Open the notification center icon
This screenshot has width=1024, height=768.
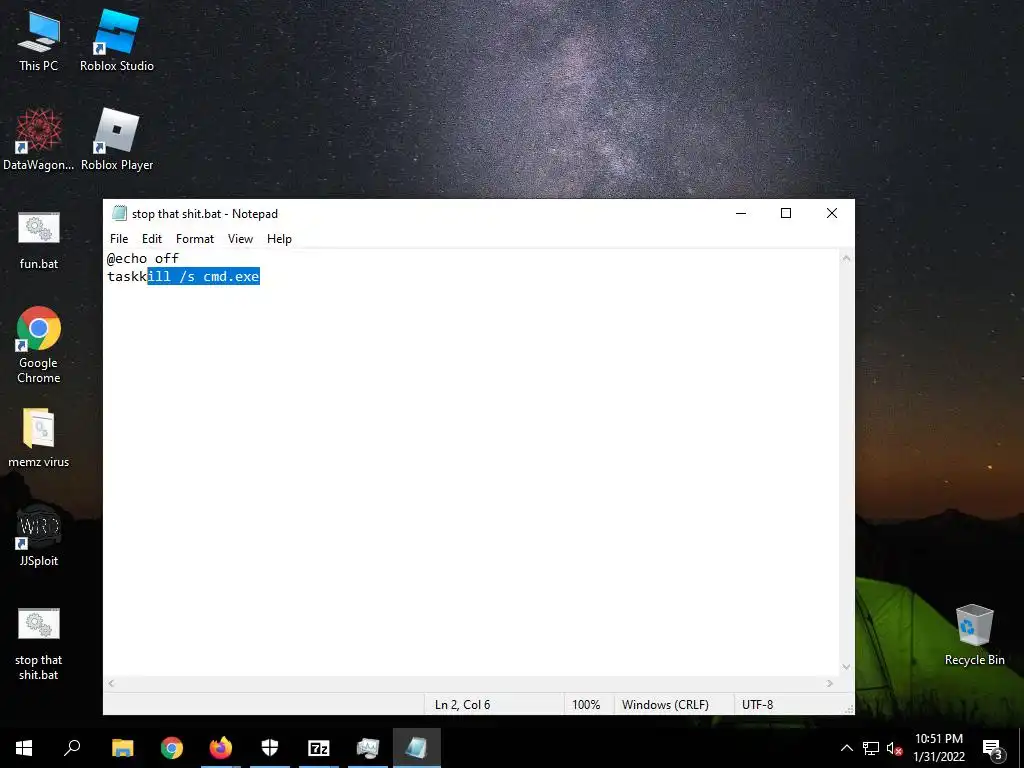pyautogui.click(x=992, y=749)
